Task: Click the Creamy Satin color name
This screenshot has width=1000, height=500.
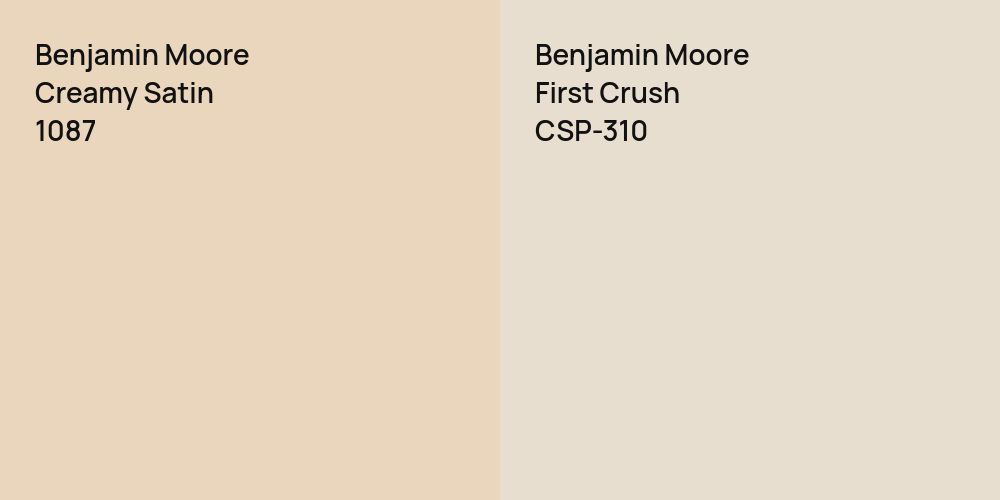Action: pyautogui.click(x=124, y=93)
